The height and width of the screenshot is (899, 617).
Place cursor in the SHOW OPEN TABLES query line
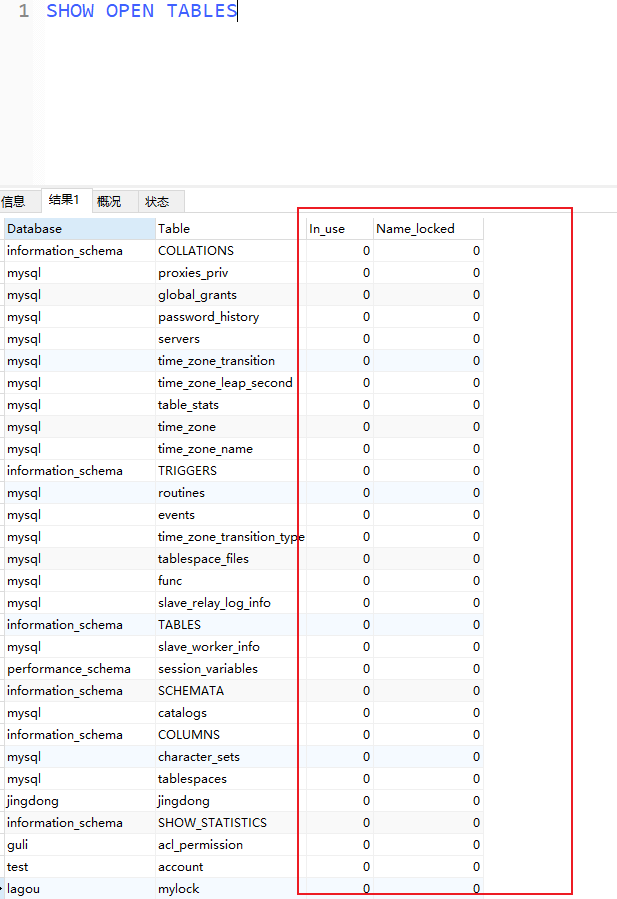pos(142,11)
